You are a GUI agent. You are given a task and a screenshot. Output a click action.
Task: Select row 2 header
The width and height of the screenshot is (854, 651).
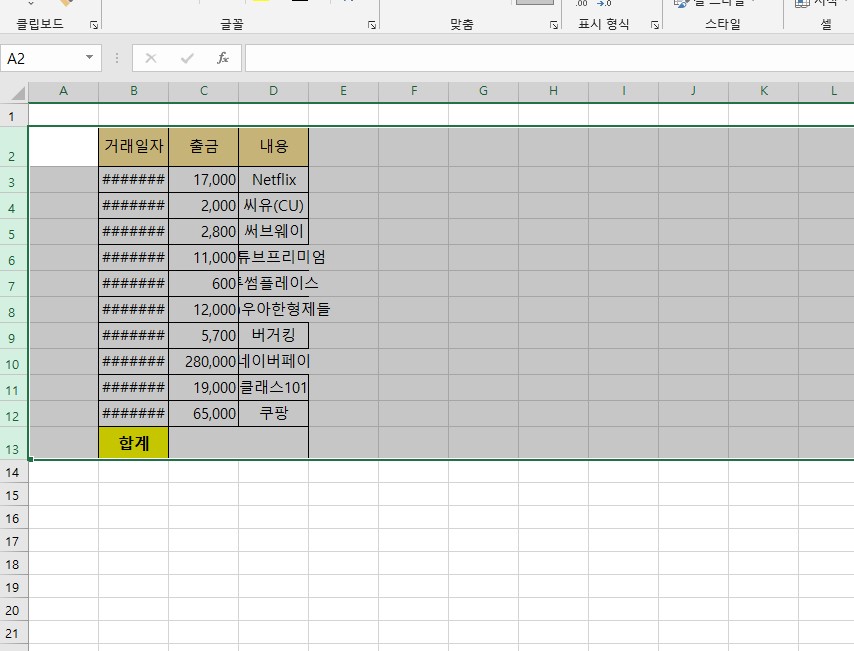pos(14,147)
